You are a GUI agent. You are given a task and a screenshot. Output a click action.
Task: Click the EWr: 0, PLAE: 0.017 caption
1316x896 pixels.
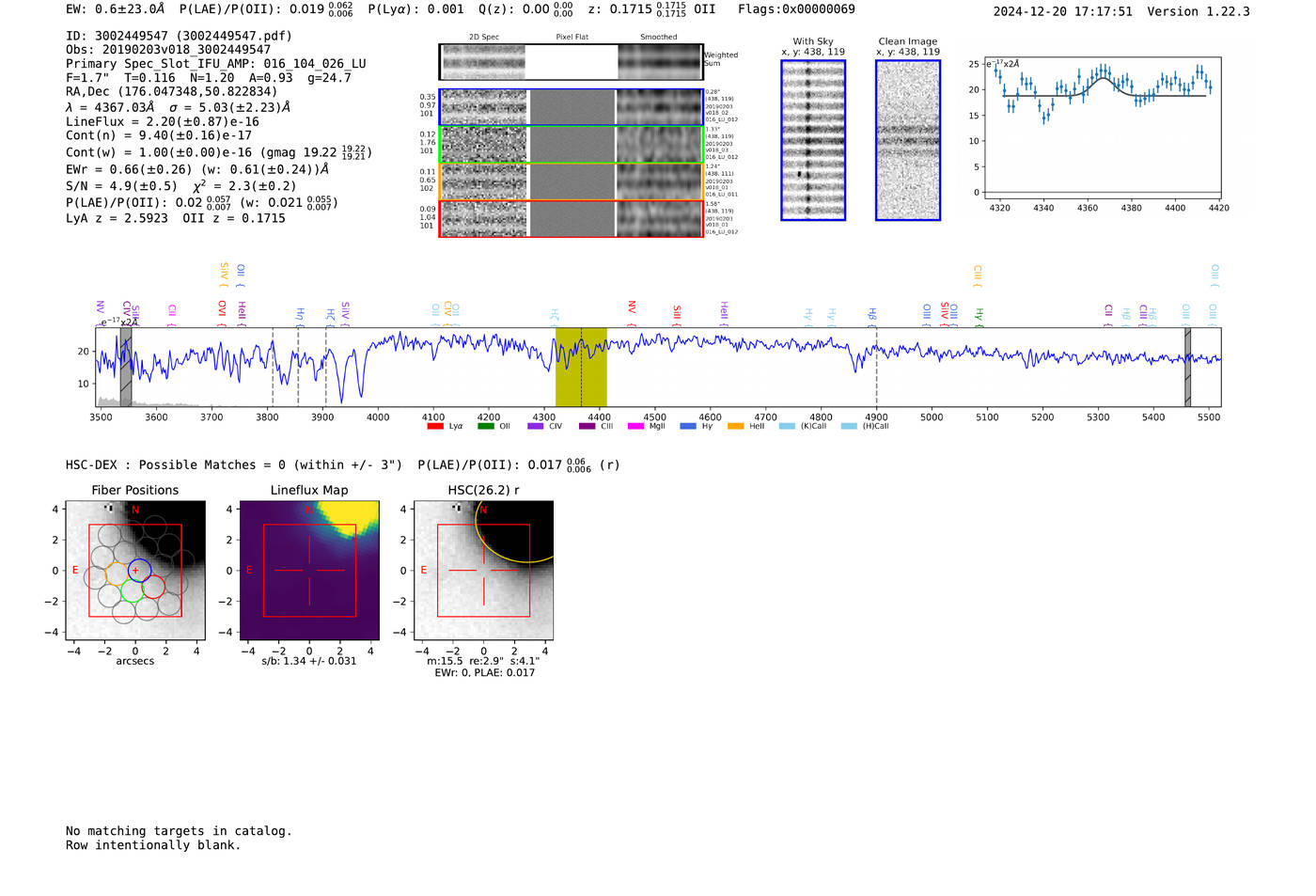484,672
